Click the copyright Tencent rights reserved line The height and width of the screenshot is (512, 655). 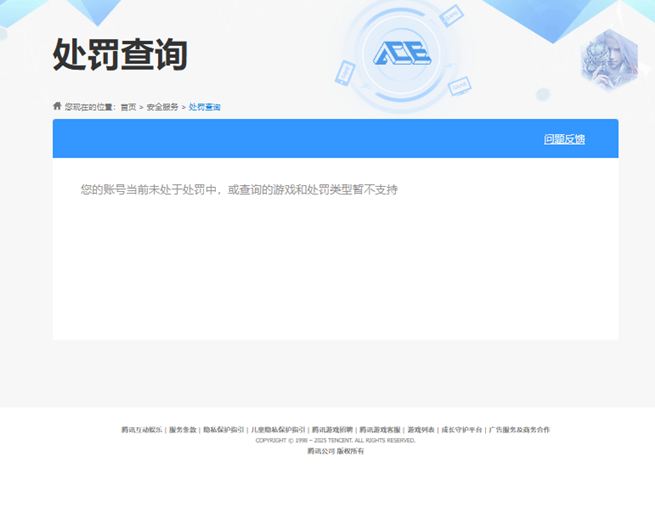pos(335,440)
